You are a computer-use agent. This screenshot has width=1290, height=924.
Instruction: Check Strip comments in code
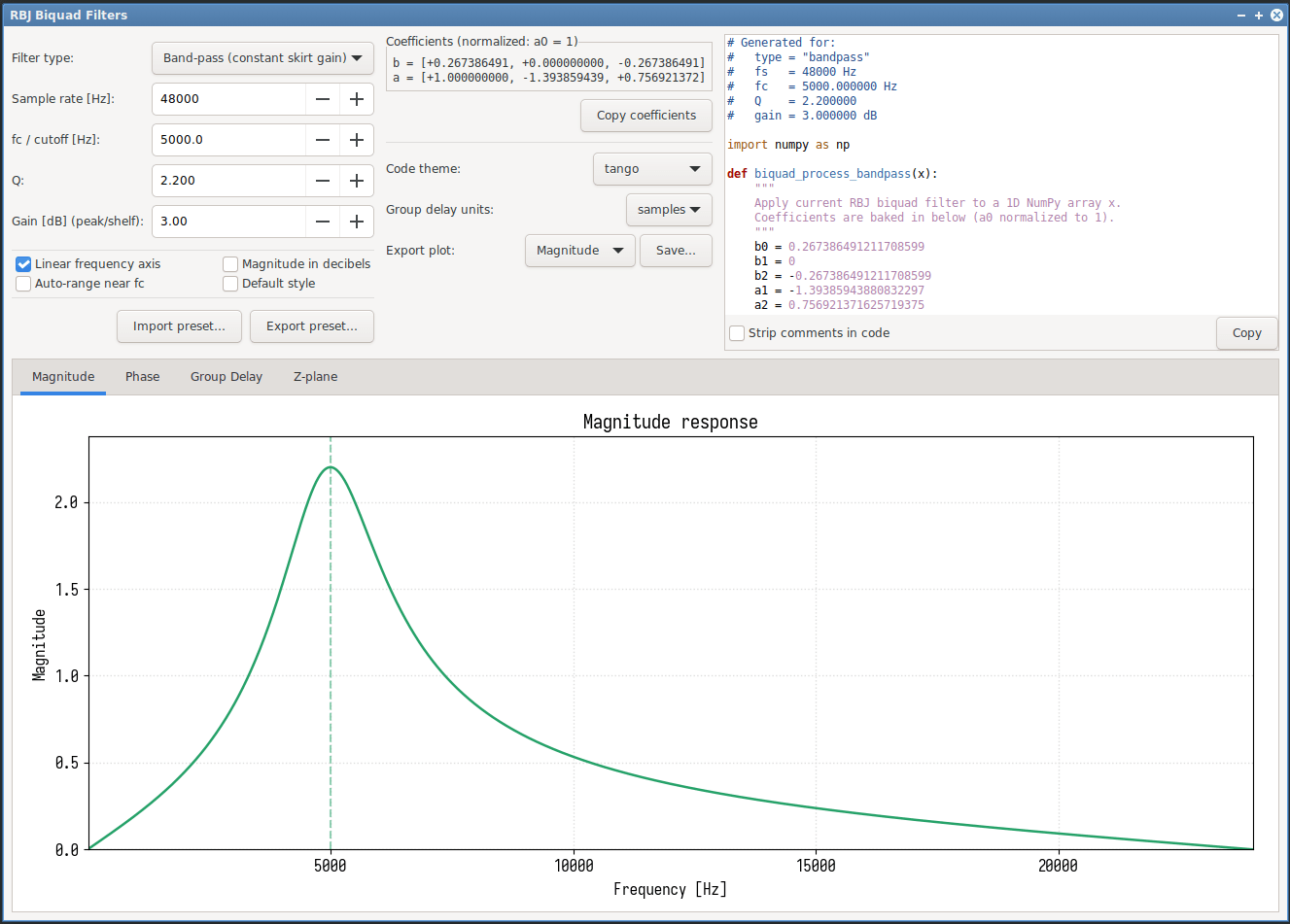click(x=737, y=333)
